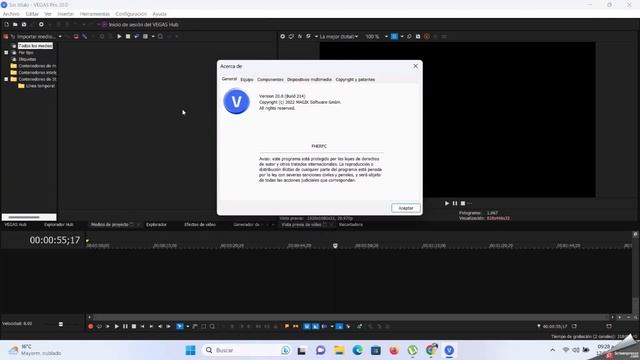Click Stop in the timeline transport bar

(134, 327)
